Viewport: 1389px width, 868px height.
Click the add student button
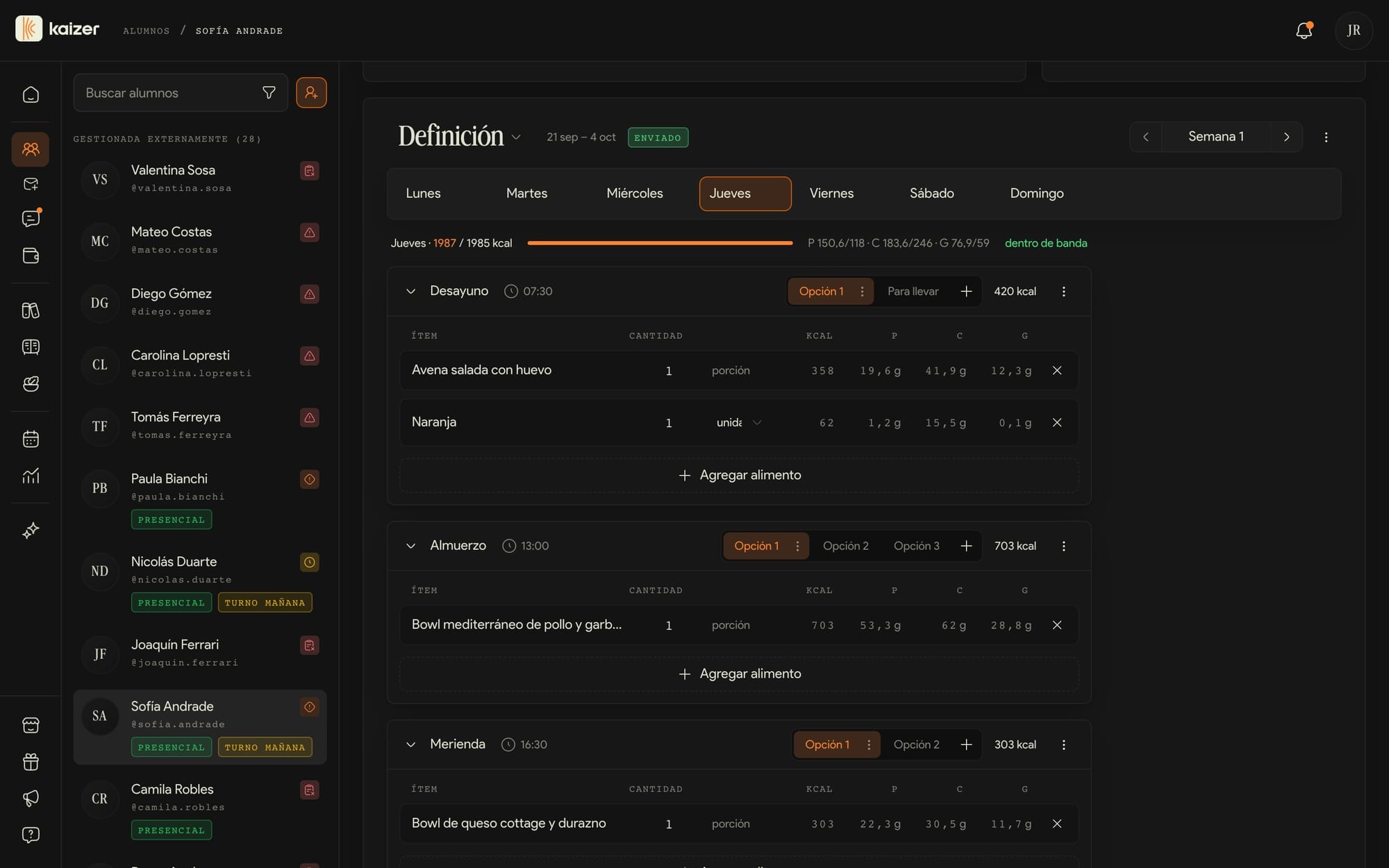pos(311,92)
